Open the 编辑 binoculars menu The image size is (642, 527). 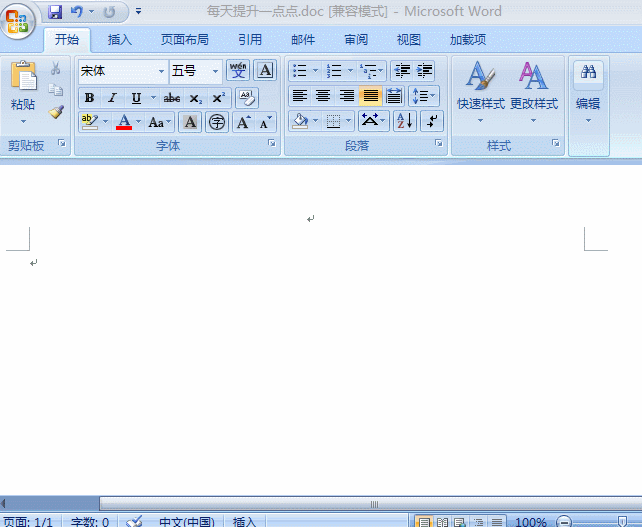click(x=588, y=93)
